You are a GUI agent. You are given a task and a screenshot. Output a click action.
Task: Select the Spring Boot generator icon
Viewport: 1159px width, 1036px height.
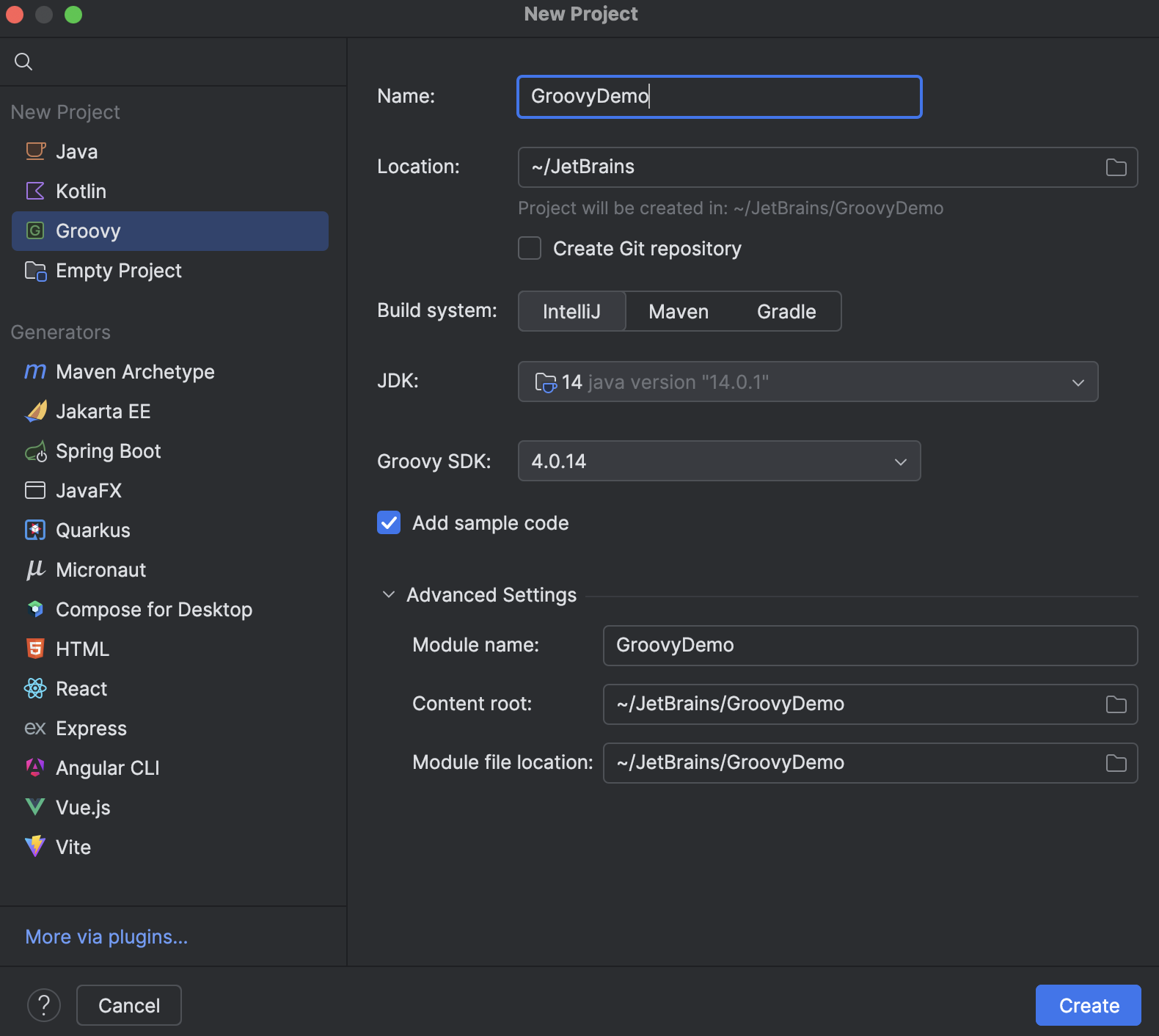coord(35,451)
